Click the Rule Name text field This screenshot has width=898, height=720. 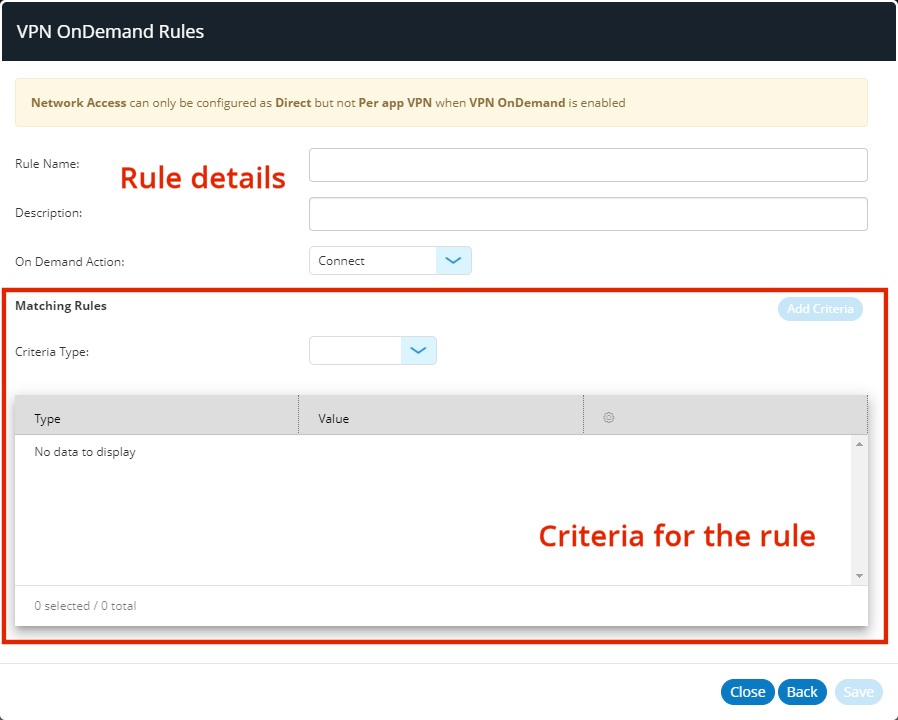pyautogui.click(x=587, y=165)
